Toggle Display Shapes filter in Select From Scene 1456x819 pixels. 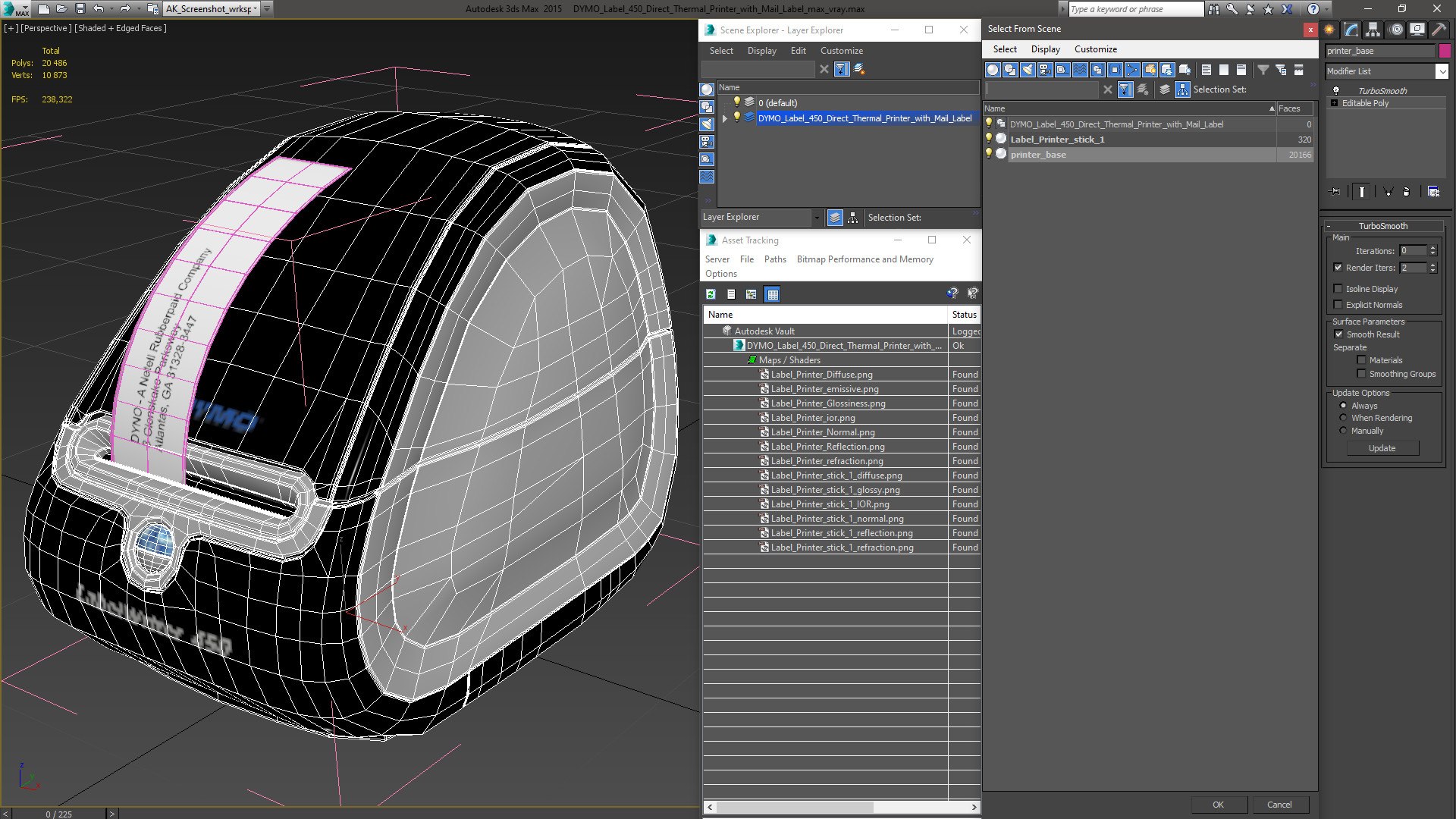1010,70
